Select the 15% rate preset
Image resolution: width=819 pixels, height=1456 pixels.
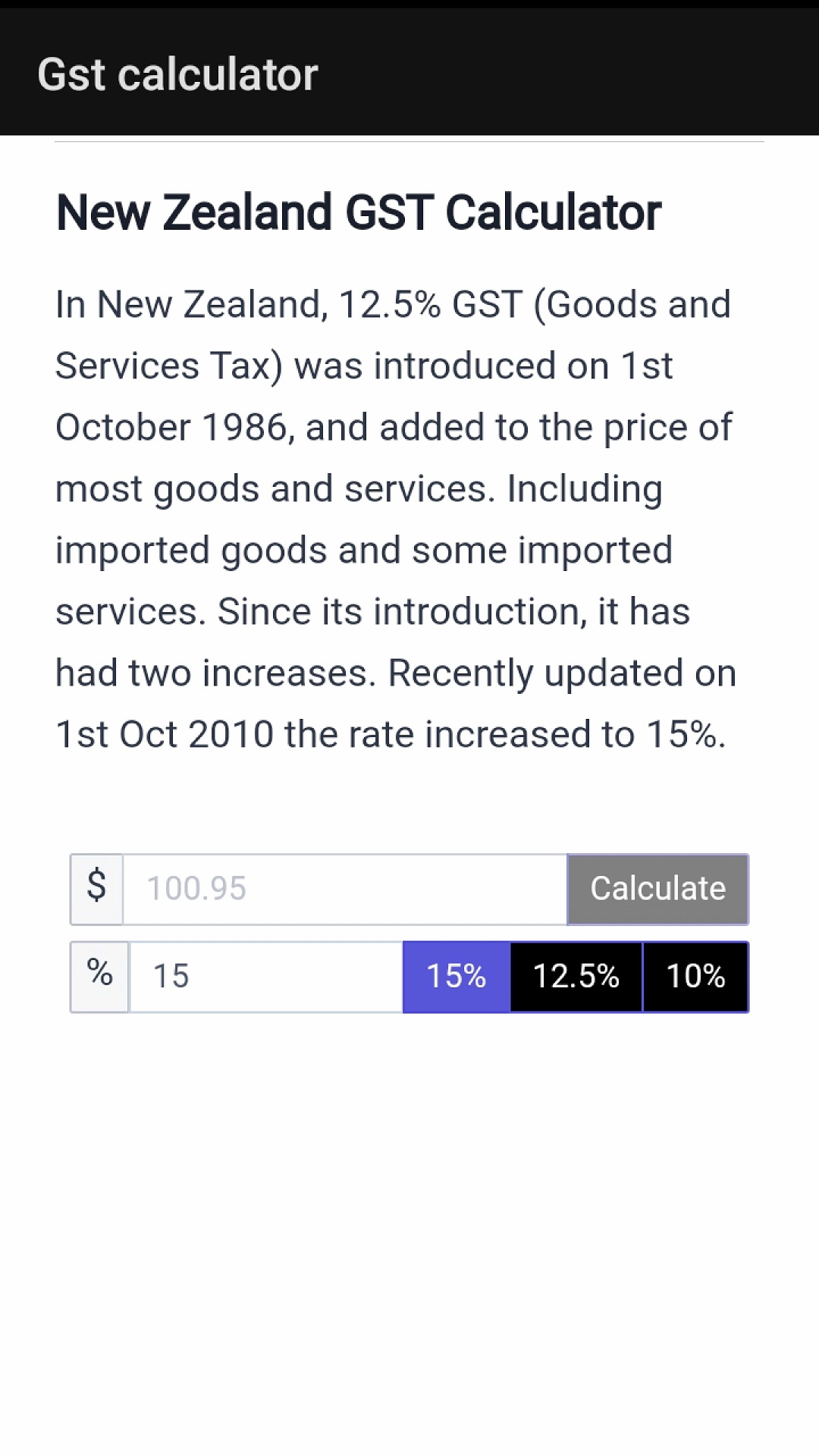457,976
